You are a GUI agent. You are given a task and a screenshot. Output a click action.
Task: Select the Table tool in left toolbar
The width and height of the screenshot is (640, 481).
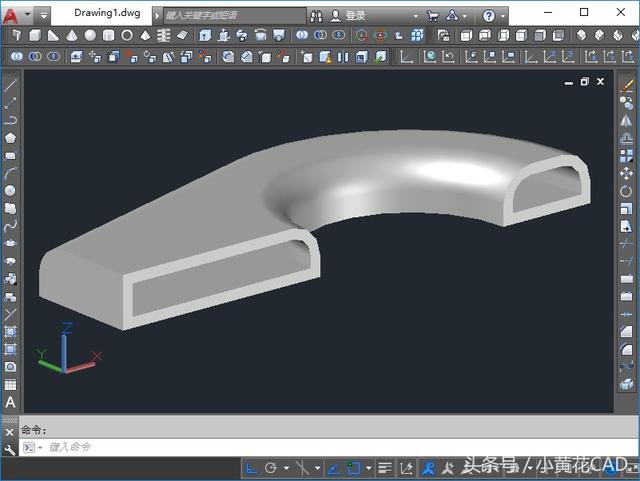(11, 385)
